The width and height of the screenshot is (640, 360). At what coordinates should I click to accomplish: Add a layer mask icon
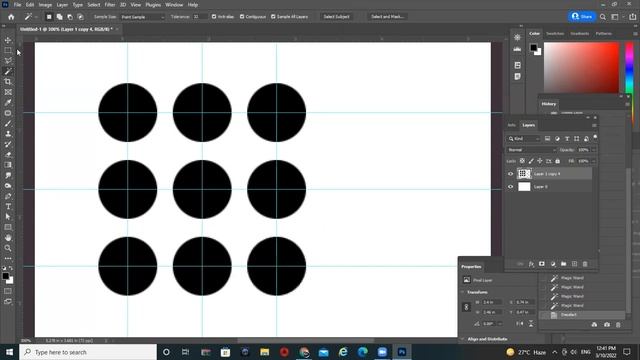[542, 264]
